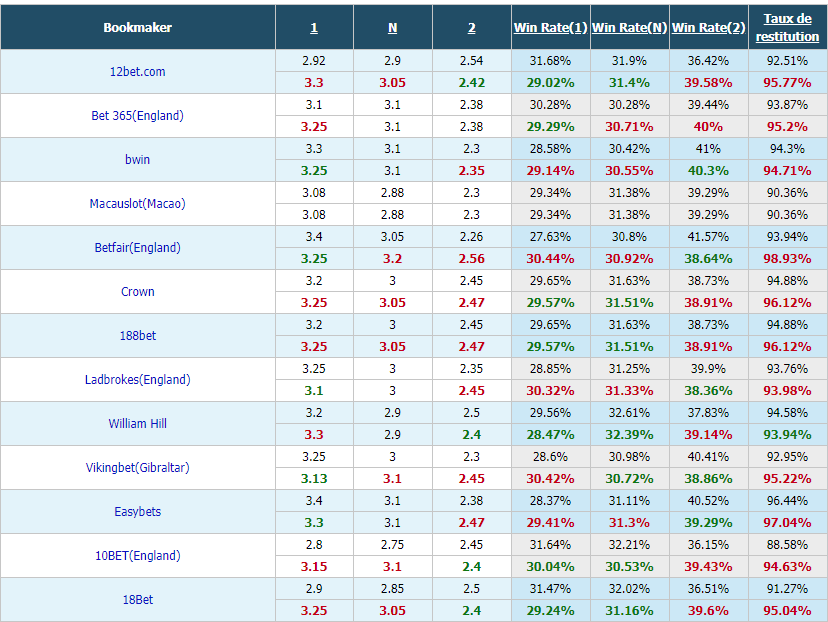
Task: Sort by the '1' odds column header
Action: [x=314, y=27]
